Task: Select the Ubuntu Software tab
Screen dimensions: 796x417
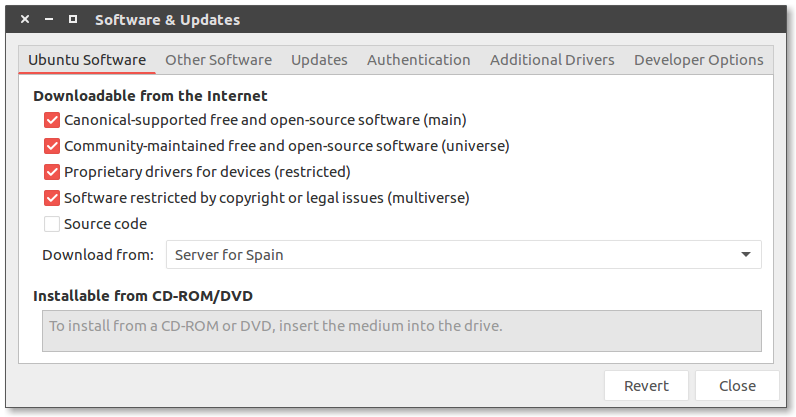Action: (87, 60)
